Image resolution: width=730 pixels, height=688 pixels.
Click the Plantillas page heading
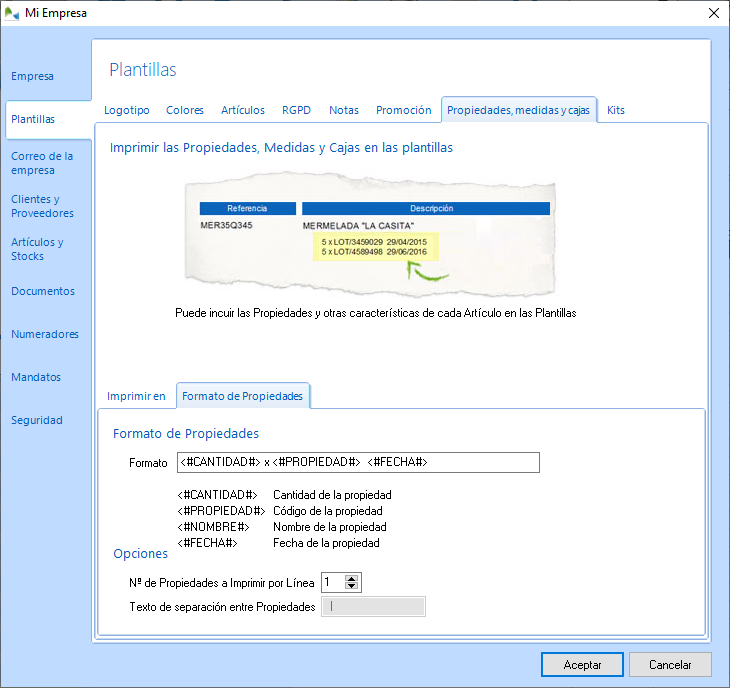point(143,70)
